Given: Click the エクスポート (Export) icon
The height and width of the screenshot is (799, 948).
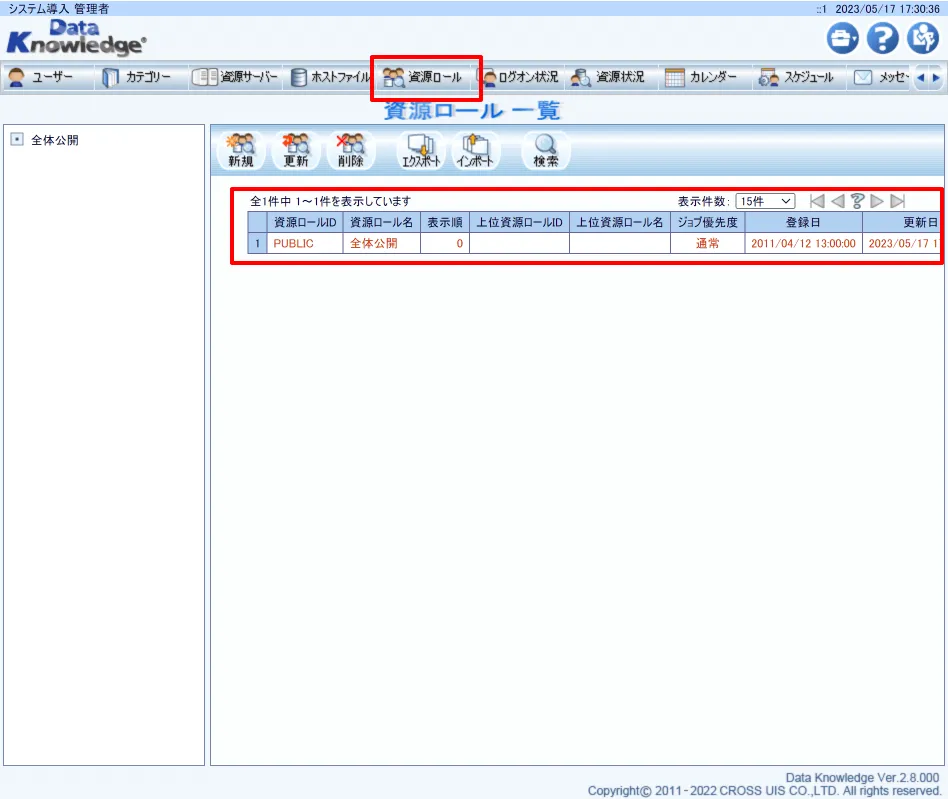Looking at the screenshot, I should tap(421, 151).
